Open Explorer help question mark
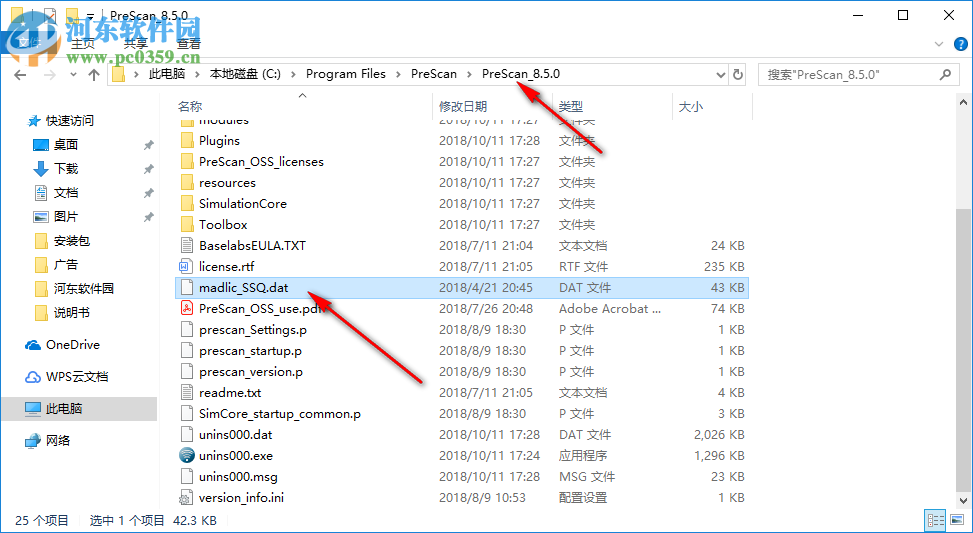Screen dimensions: 973x533 pyautogui.click(x=961, y=44)
